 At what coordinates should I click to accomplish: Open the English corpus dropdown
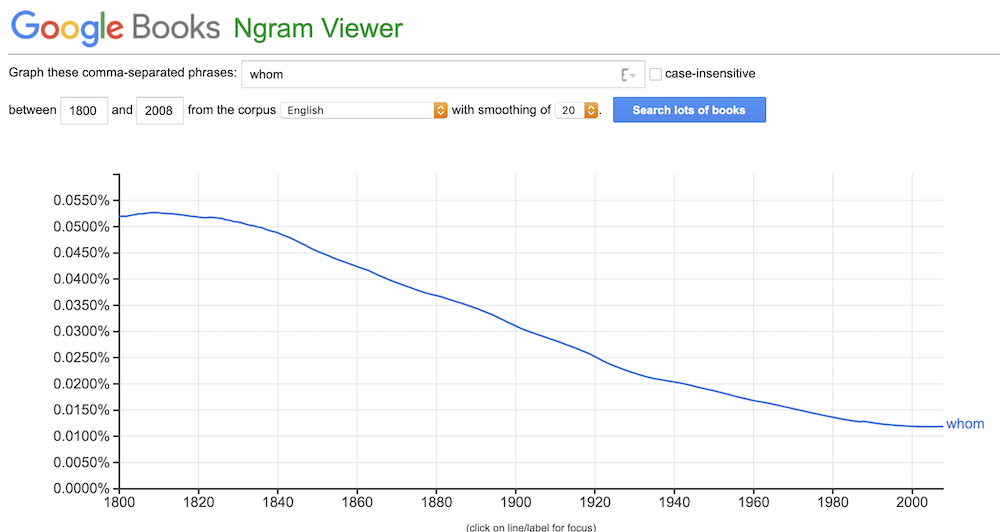coord(364,110)
